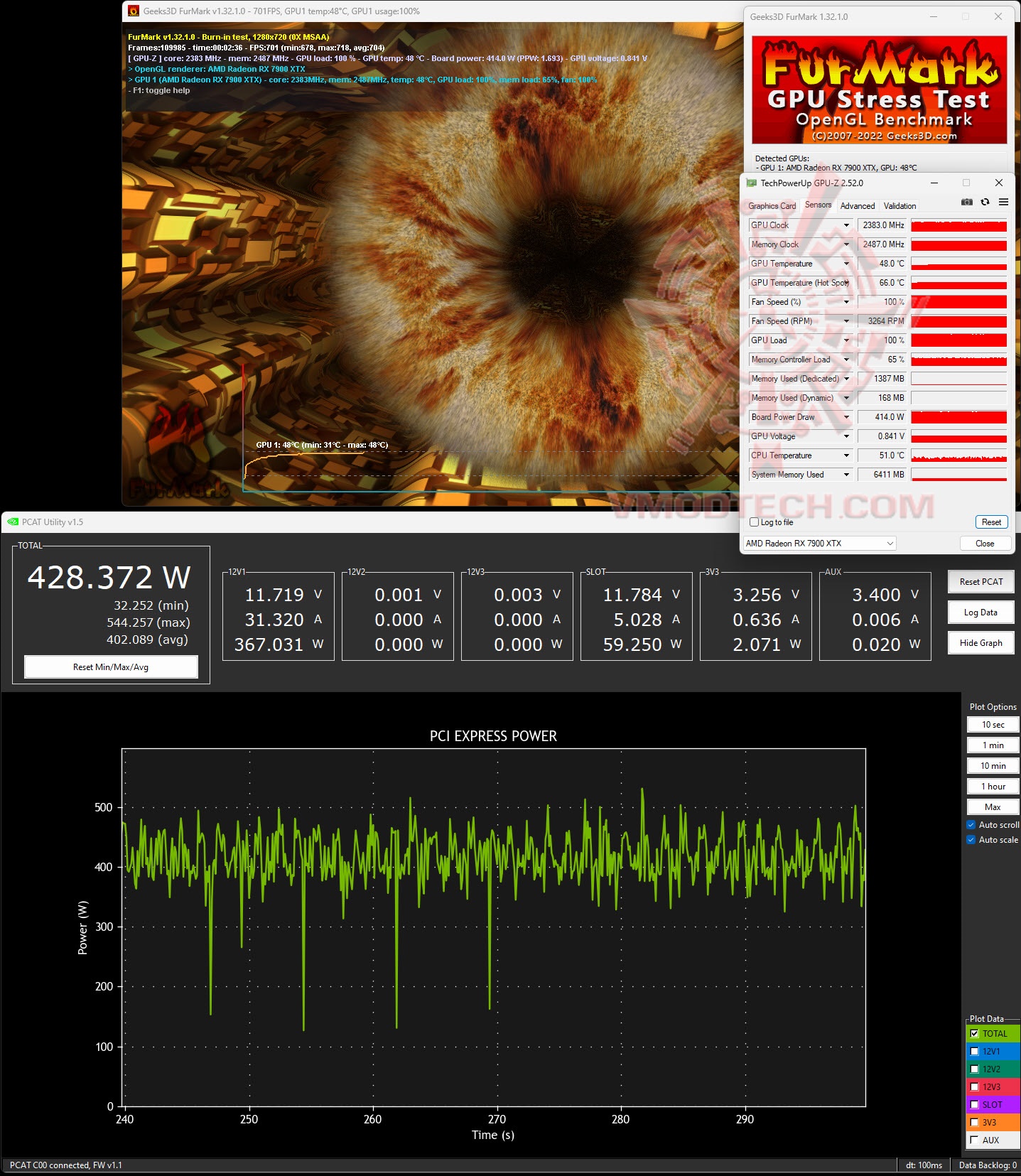Click GPU Voltage value 0.841 V

(x=882, y=436)
